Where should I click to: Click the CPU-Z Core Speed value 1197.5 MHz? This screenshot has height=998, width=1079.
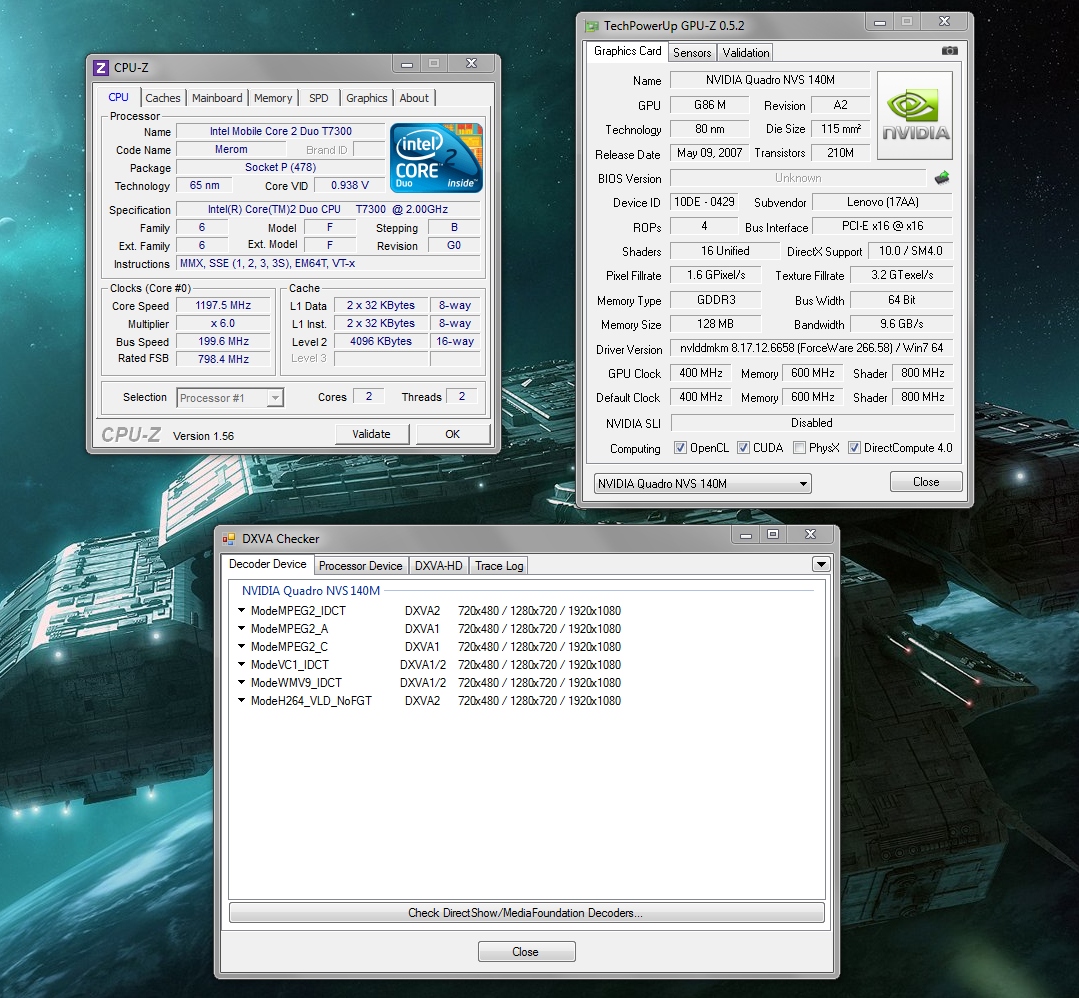tap(223, 305)
